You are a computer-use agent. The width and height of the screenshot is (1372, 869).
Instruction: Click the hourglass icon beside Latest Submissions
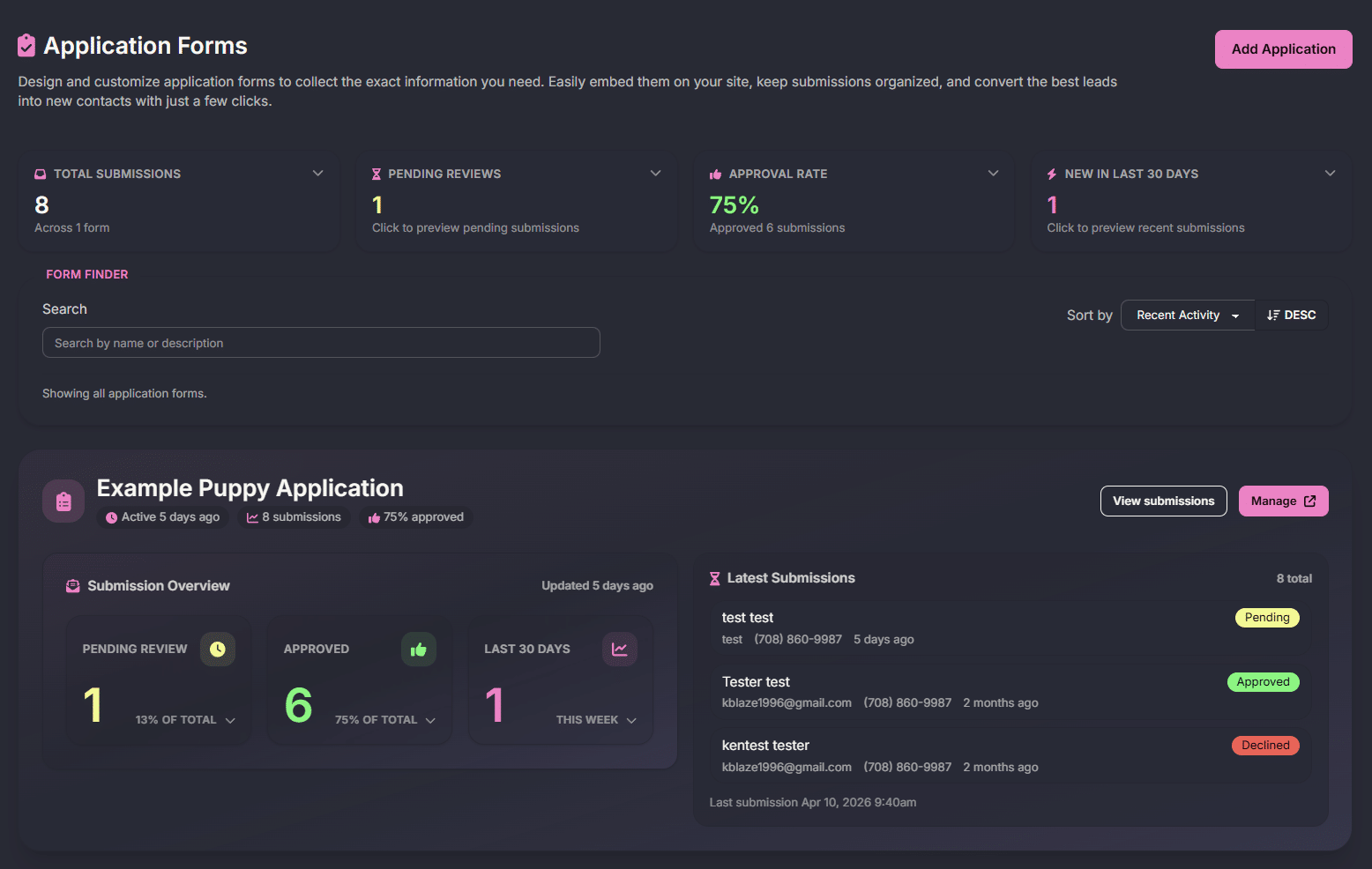point(715,579)
